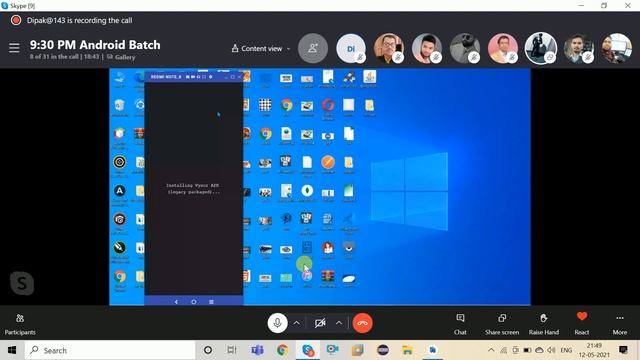Viewport: 640px width, 360px height.
Task: Open Task View on the taskbar
Action: [232, 350]
